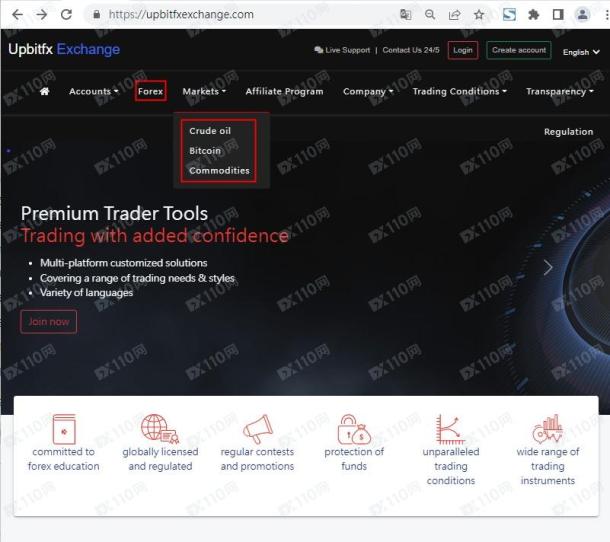
Task: Click 'Premium Trader Tools' heading
Action: pyautogui.click(x=114, y=214)
